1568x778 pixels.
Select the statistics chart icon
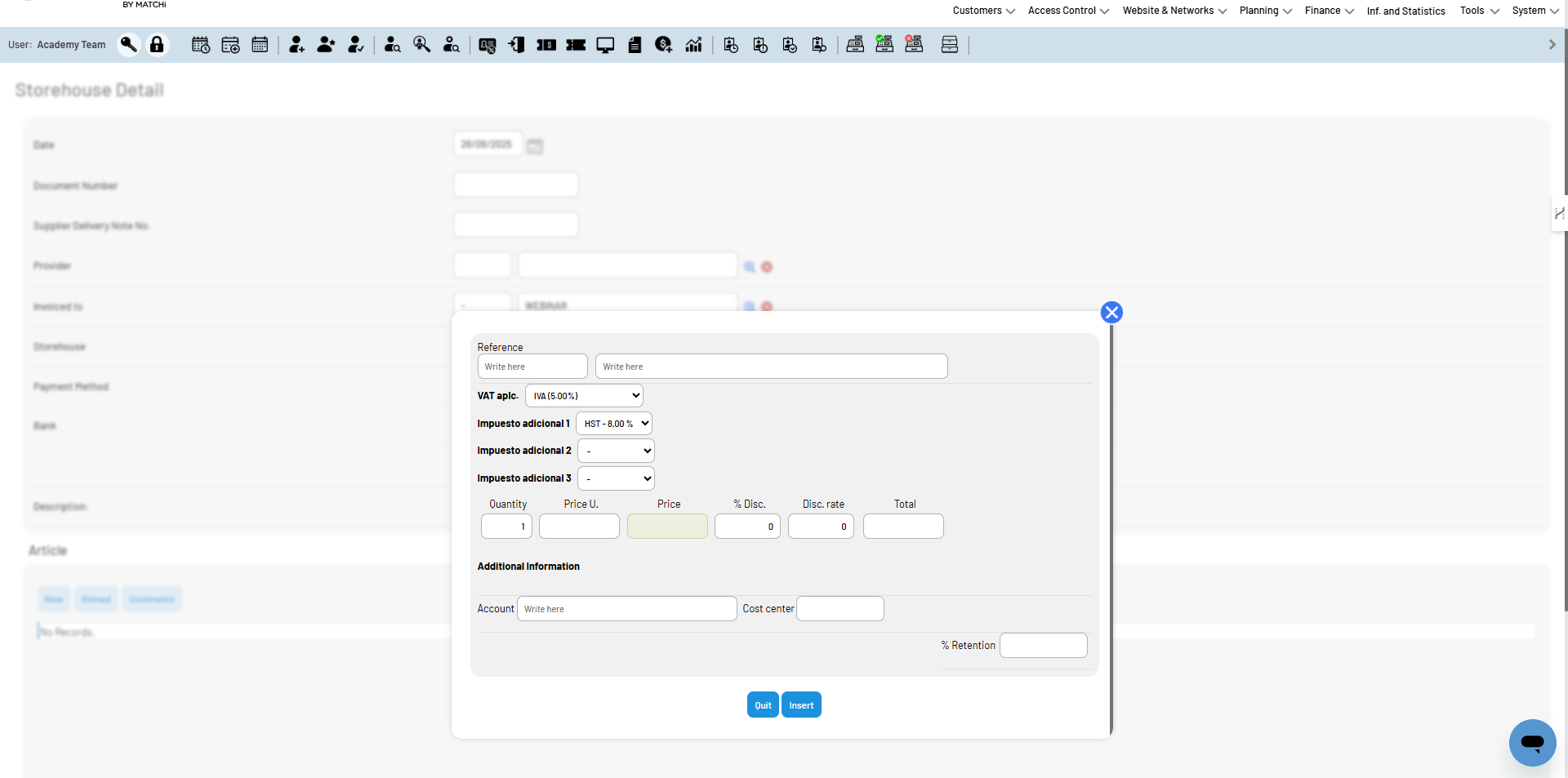(x=693, y=45)
